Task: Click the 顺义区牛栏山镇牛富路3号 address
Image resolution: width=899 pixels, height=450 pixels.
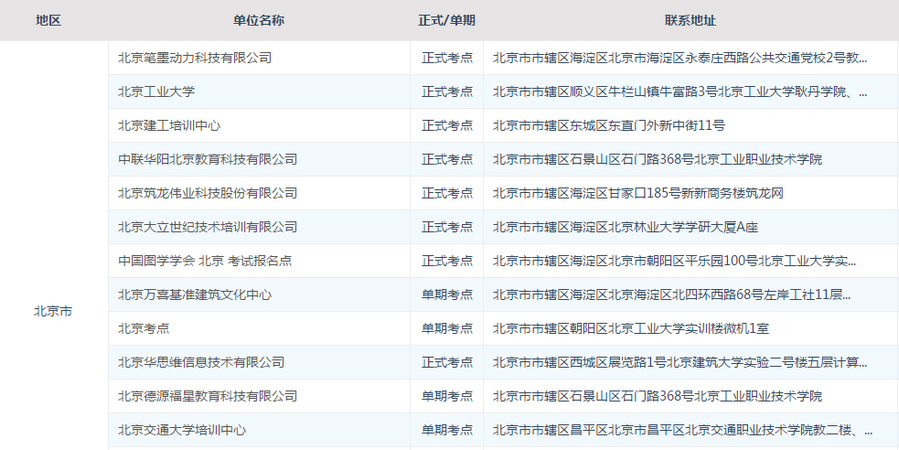Action: [680, 92]
